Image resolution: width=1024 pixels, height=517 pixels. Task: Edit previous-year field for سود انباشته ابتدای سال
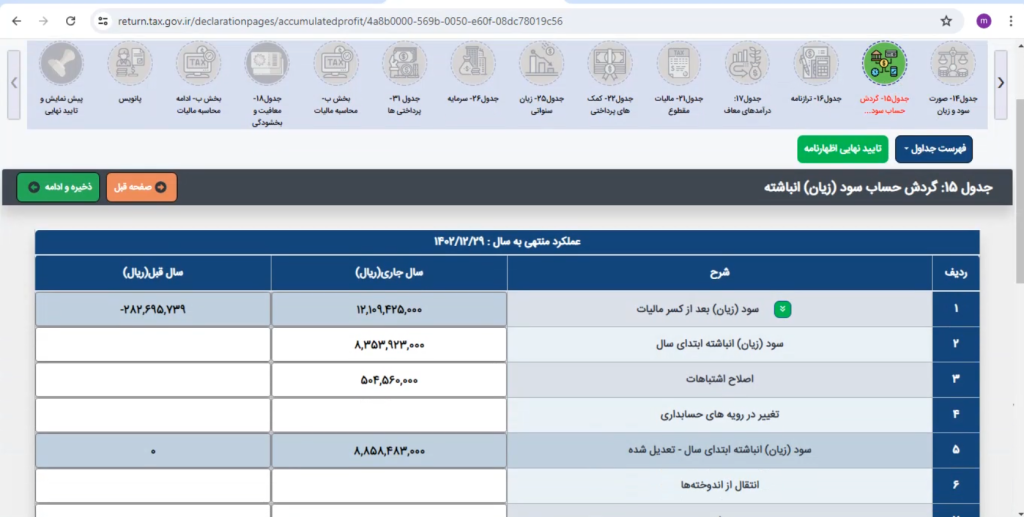coord(153,345)
